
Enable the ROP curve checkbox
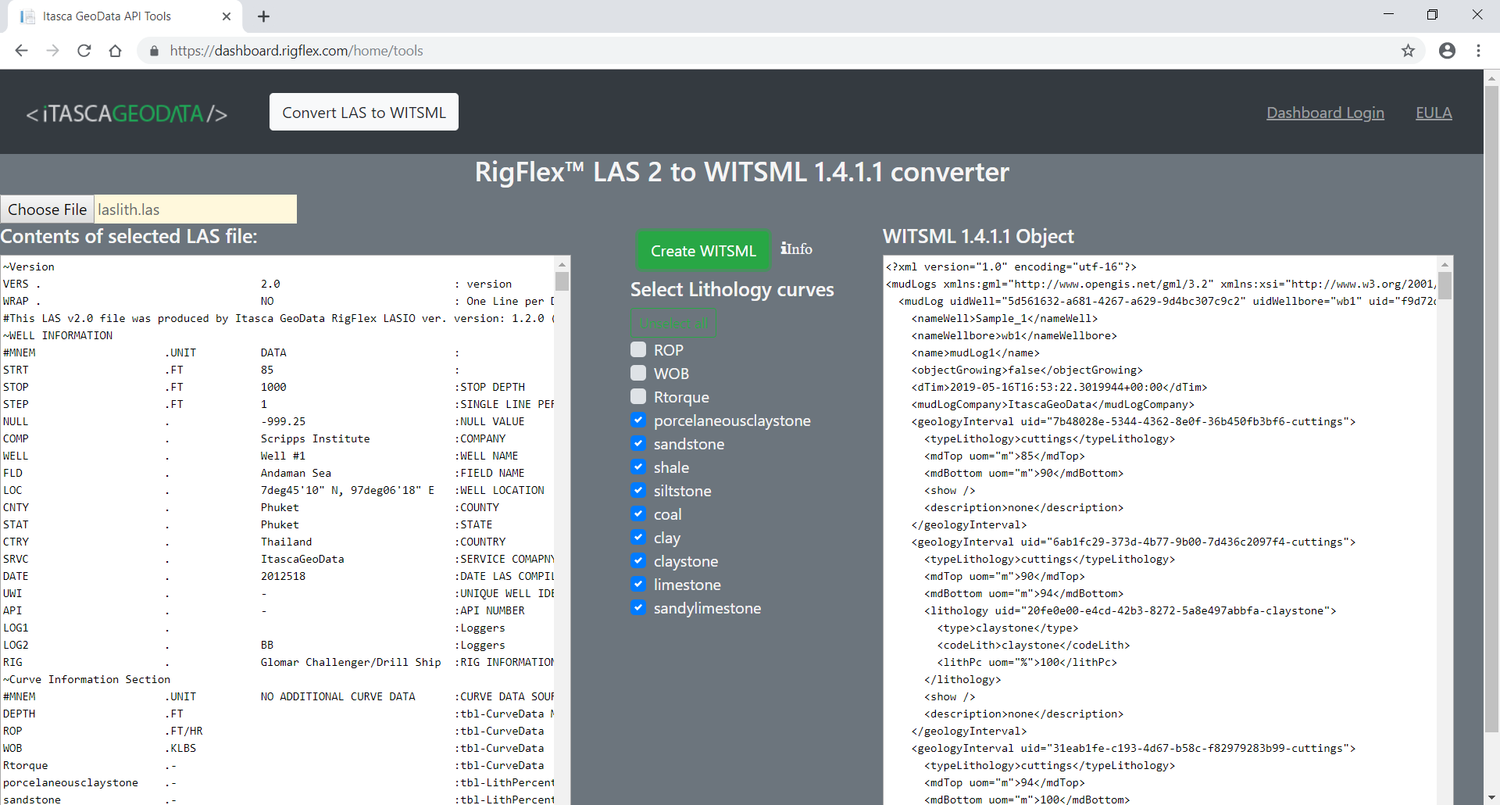coord(638,350)
